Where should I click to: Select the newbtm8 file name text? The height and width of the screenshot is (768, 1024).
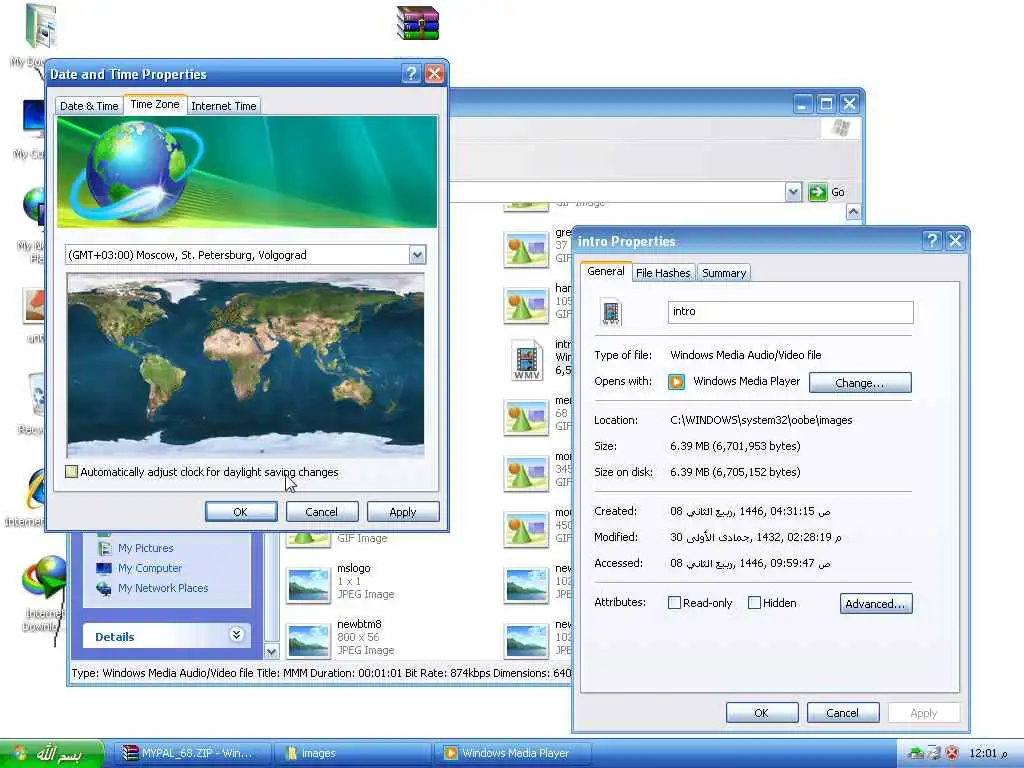point(359,624)
